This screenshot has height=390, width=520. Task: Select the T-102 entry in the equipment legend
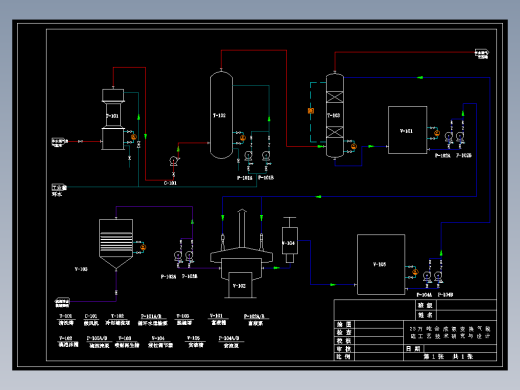click(x=118, y=319)
